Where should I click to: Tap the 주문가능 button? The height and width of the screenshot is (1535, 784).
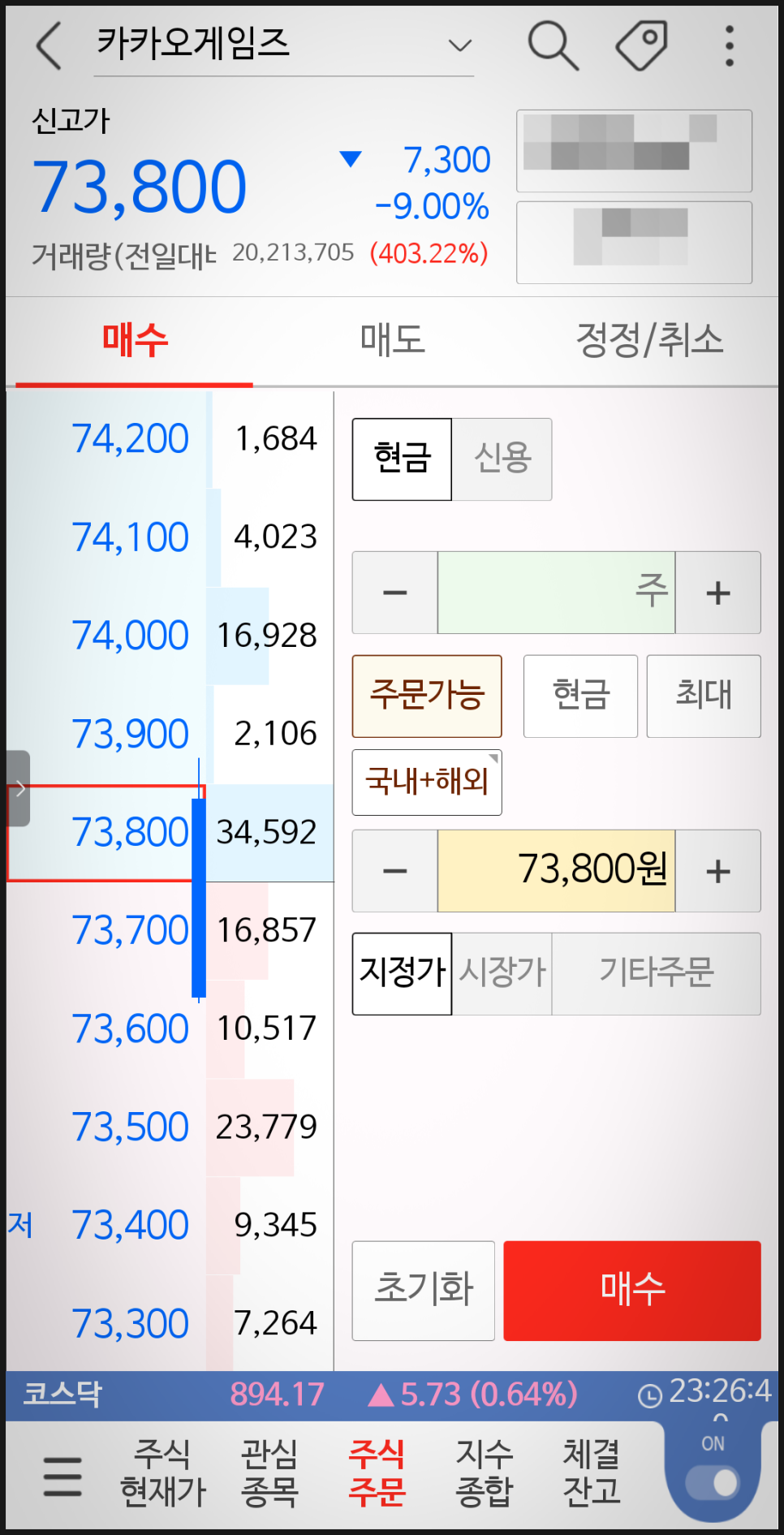point(427,696)
